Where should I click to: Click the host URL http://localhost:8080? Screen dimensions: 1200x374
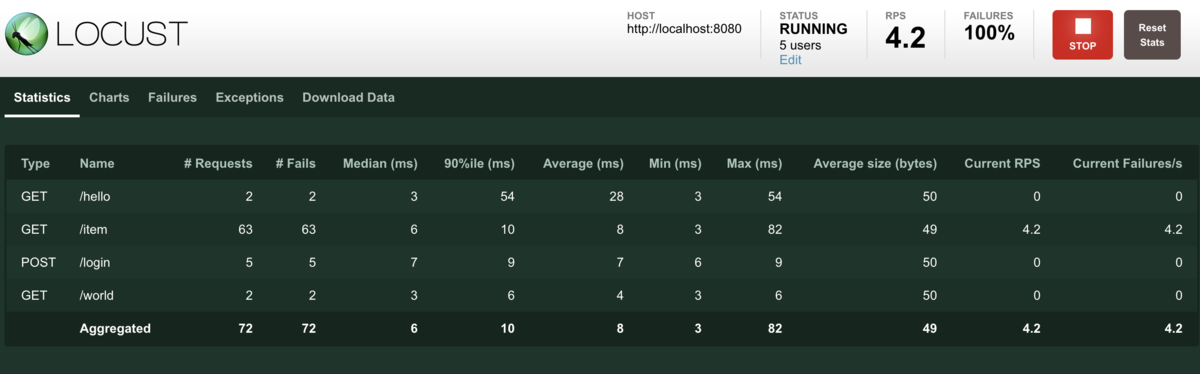click(x=684, y=29)
